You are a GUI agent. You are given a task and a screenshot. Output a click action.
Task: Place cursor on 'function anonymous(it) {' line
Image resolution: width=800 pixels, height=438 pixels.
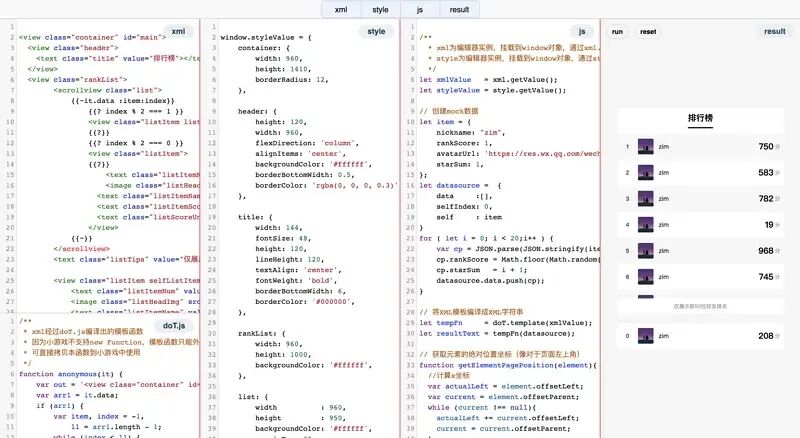point(71,374)
